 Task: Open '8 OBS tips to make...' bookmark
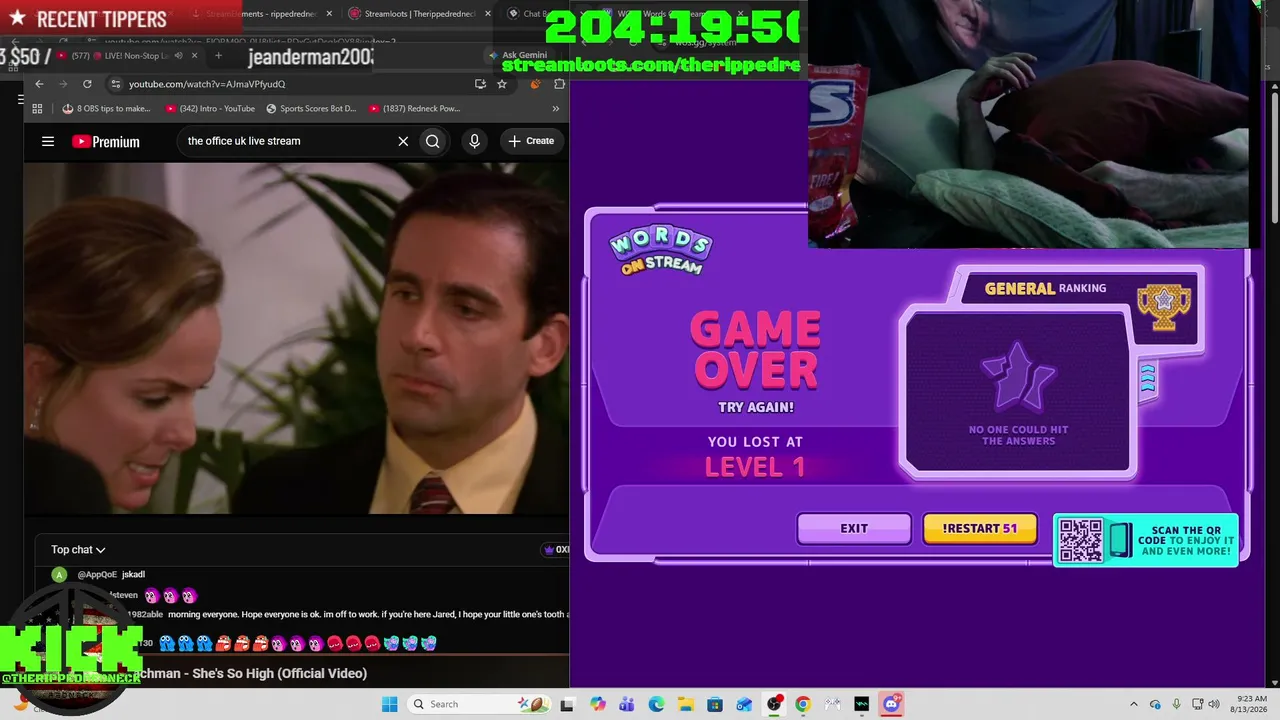point(107,109)
